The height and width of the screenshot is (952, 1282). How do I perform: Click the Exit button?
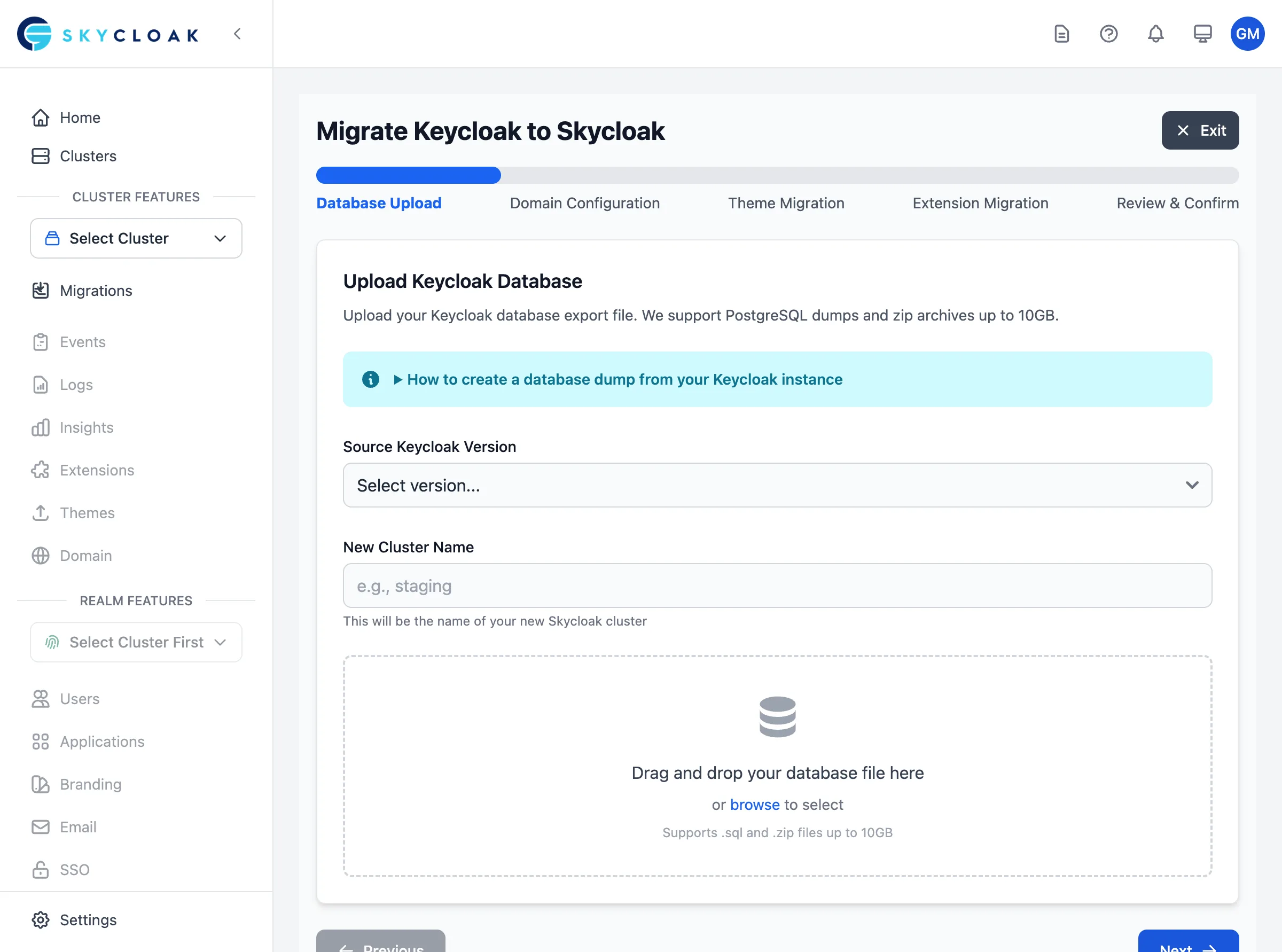coord(1200,130)
